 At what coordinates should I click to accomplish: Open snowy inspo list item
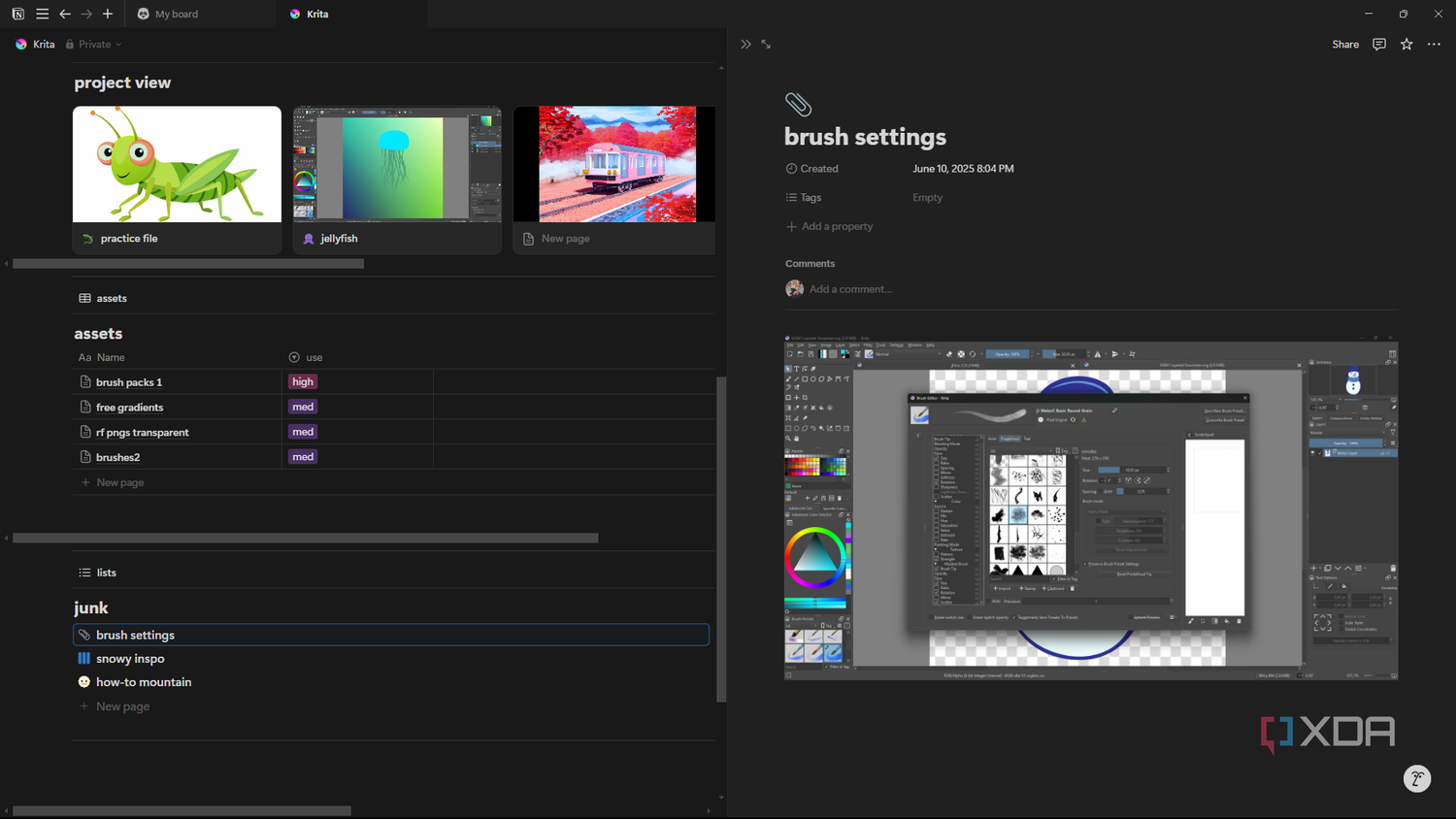tap(130, 658)
